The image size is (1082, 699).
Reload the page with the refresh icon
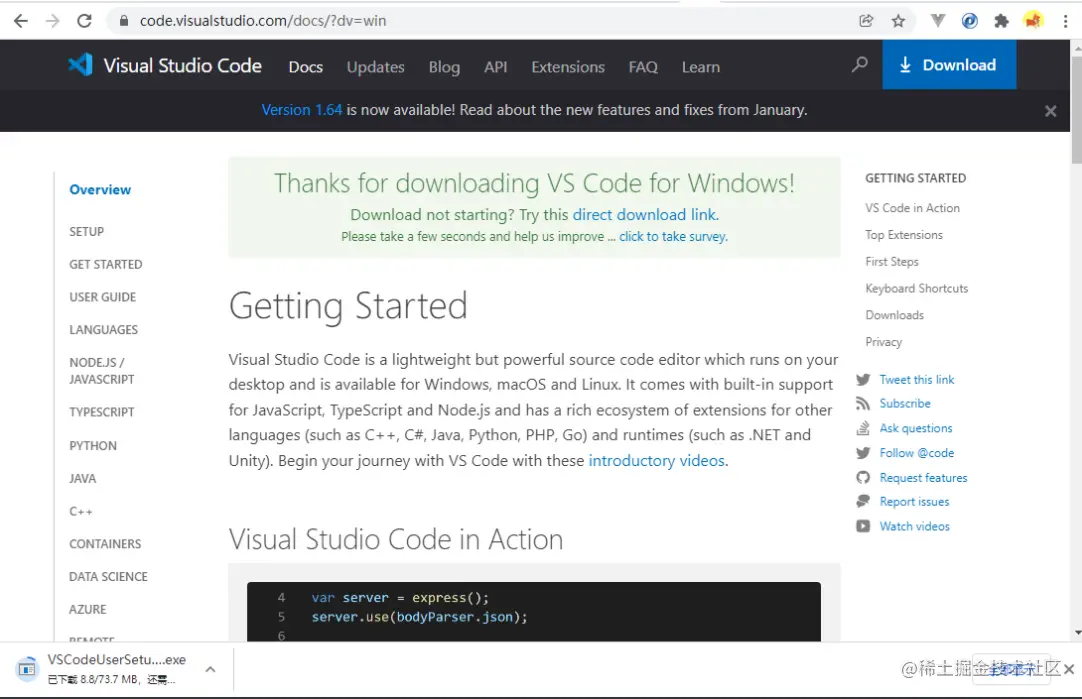pos(84,21)
